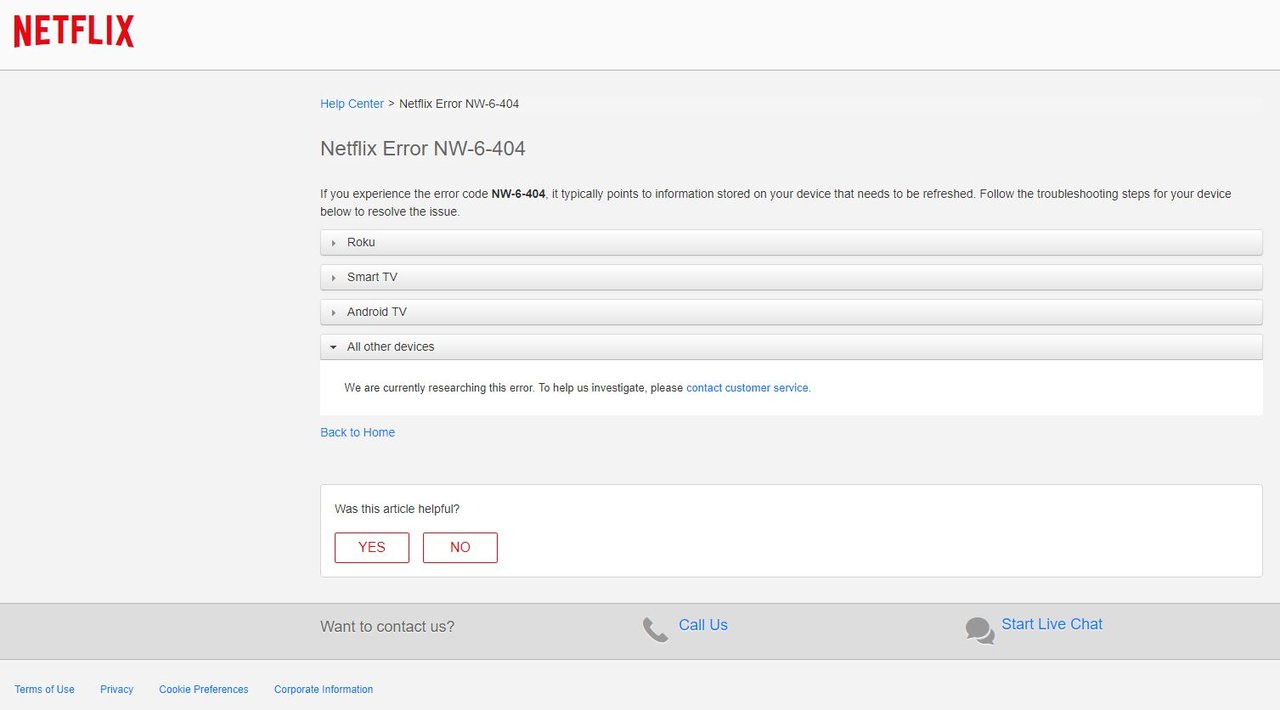Image resolution: width=1280 pixels, height=710 pixels.
Task: Answer NO to article helpful question
Action: click(x=460, y=548)
